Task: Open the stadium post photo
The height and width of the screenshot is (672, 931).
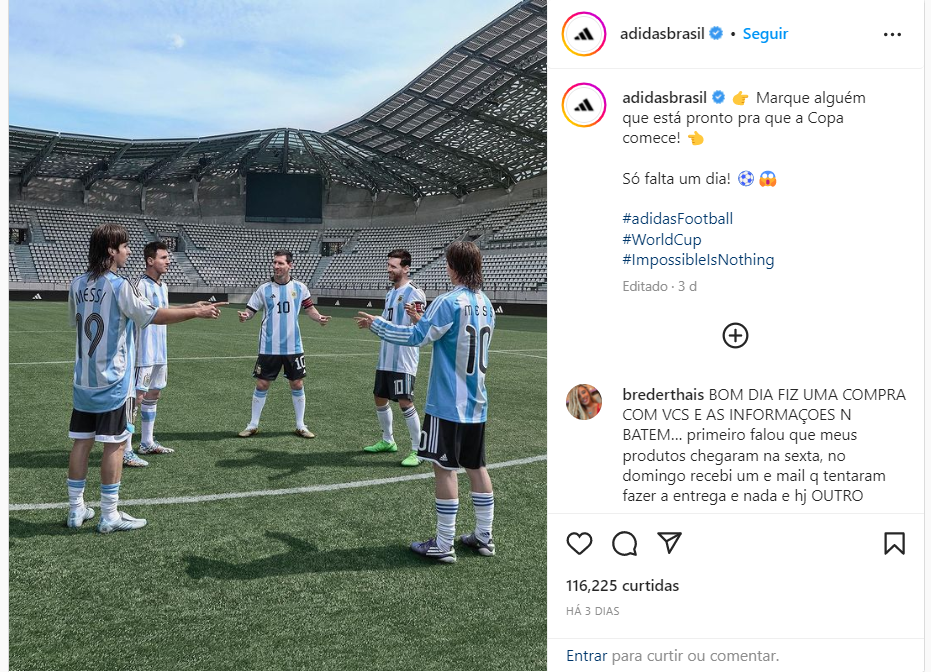Action: click(277, 335)
